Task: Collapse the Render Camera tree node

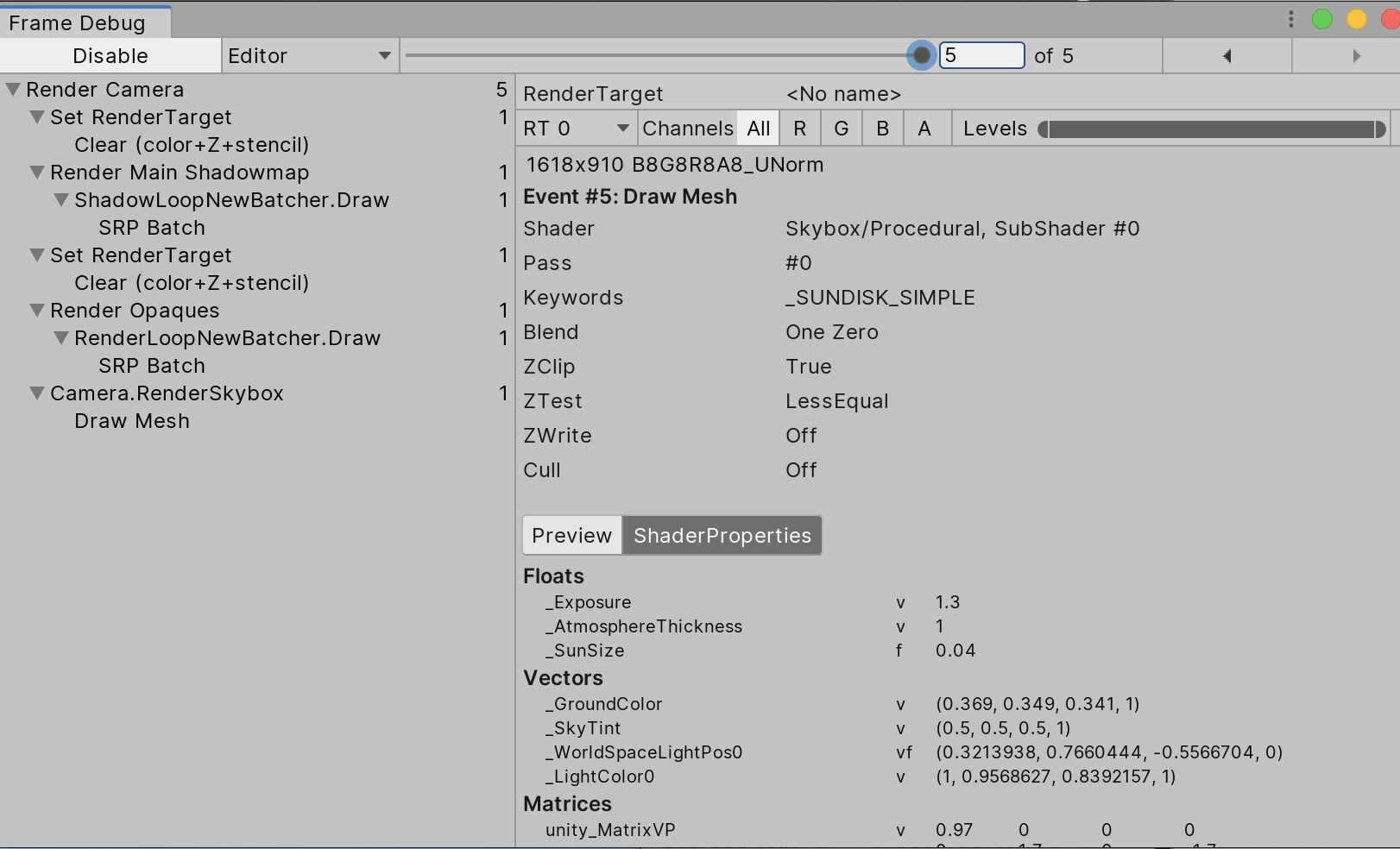Action: tap(11, 89)
